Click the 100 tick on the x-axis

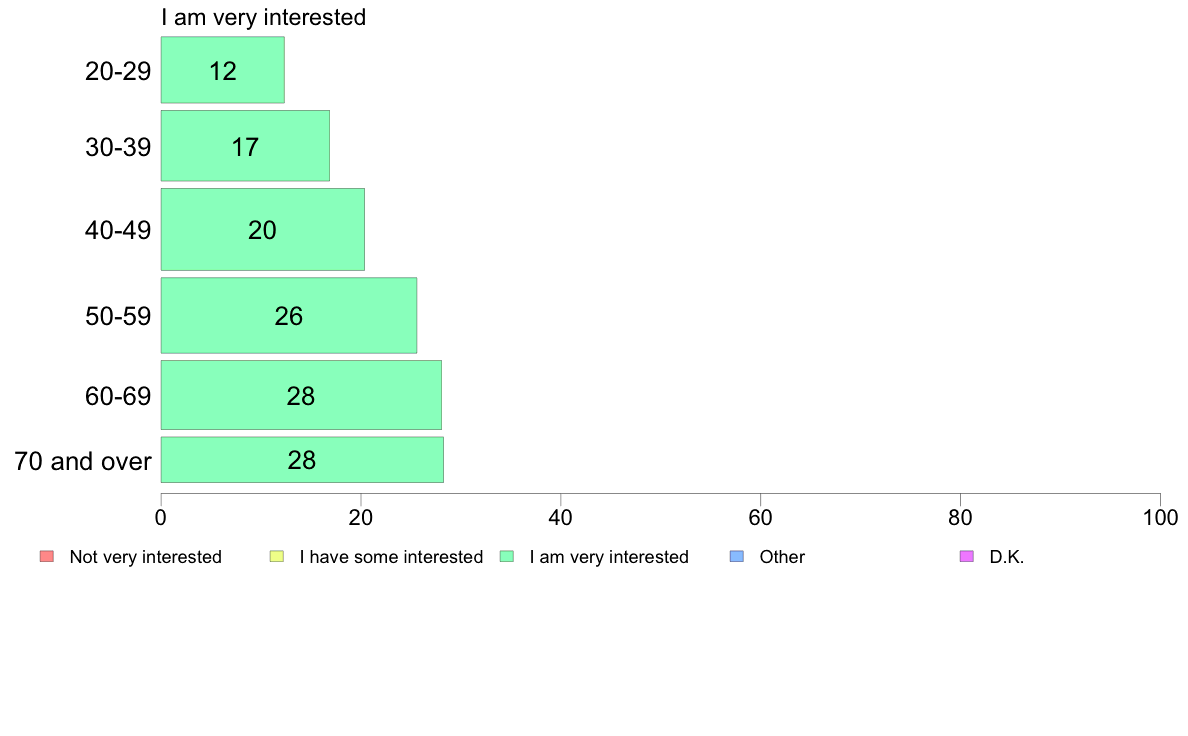click(x=1161, y=518)
